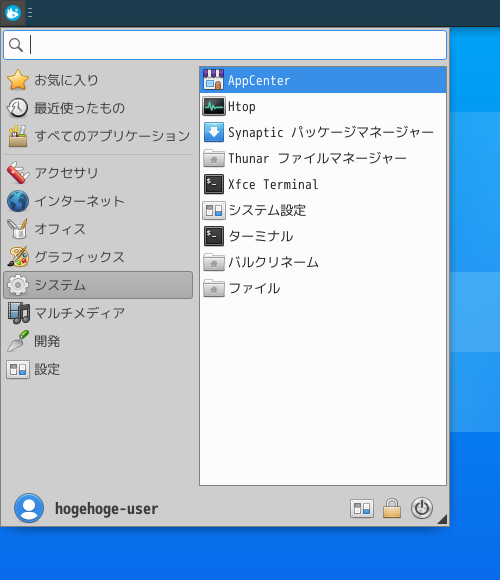Screen dimensions: 500x580
Task: Open the お気に入り favorites category
Action: coord(98,80)
